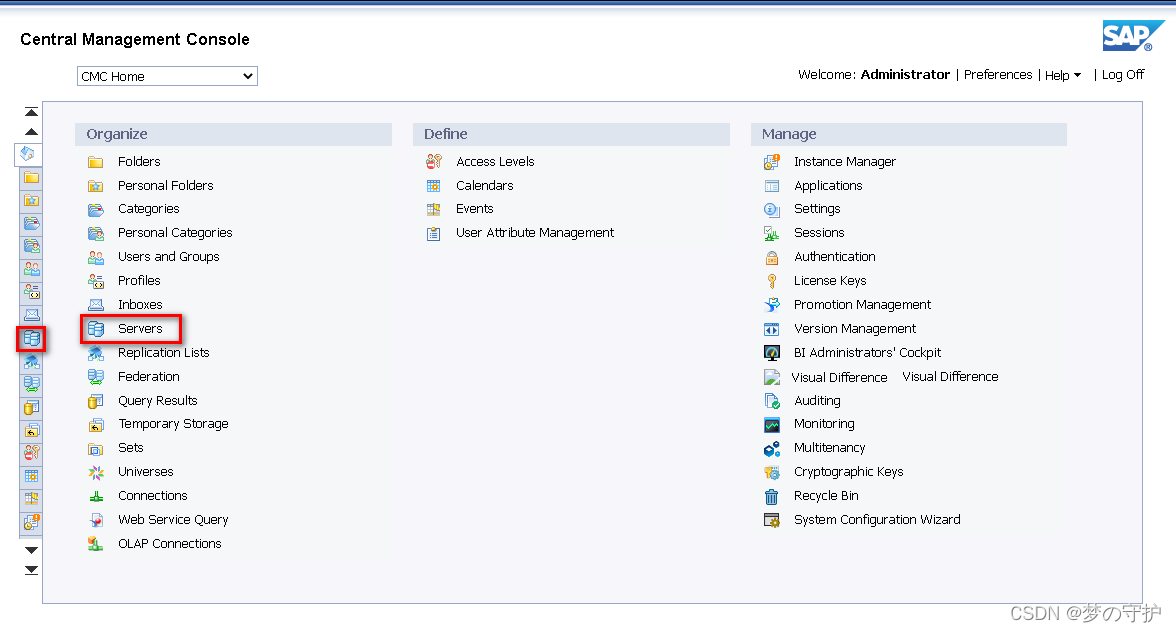Open the Access Levels link
Viewport: 1176px width, 632px height.
pyautogui.click(x=495, y=161)
